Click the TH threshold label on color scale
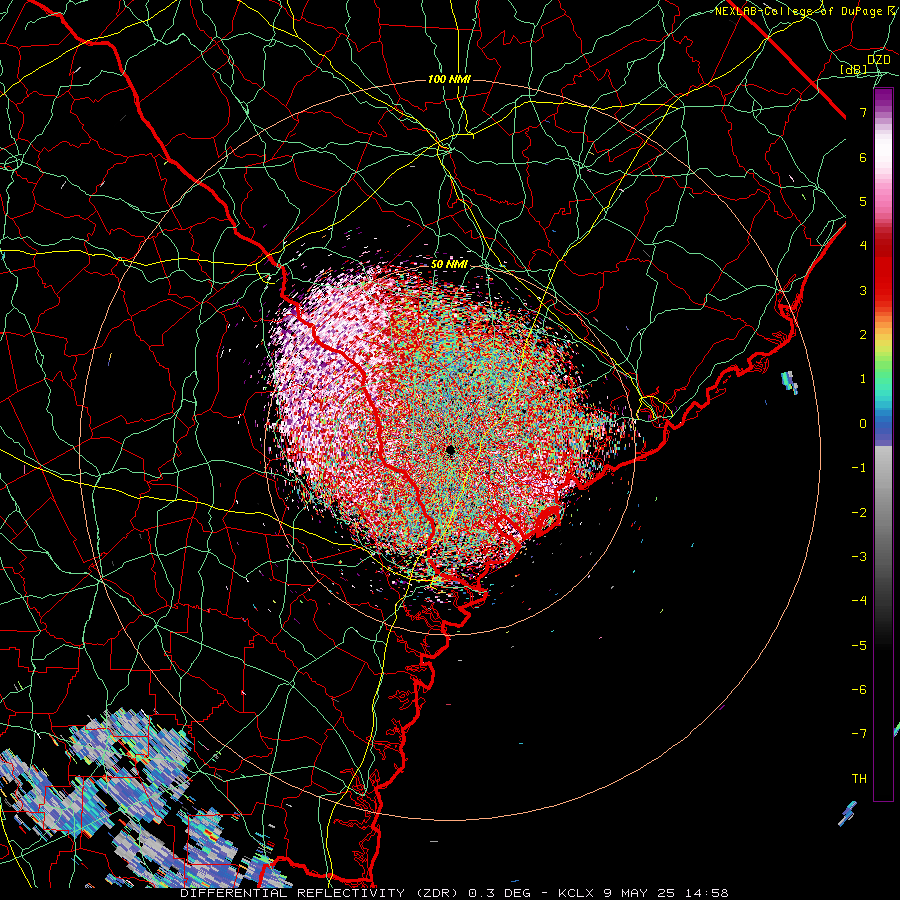The height and width of the screenshot is (900, 900). click(x=859, y=778)
